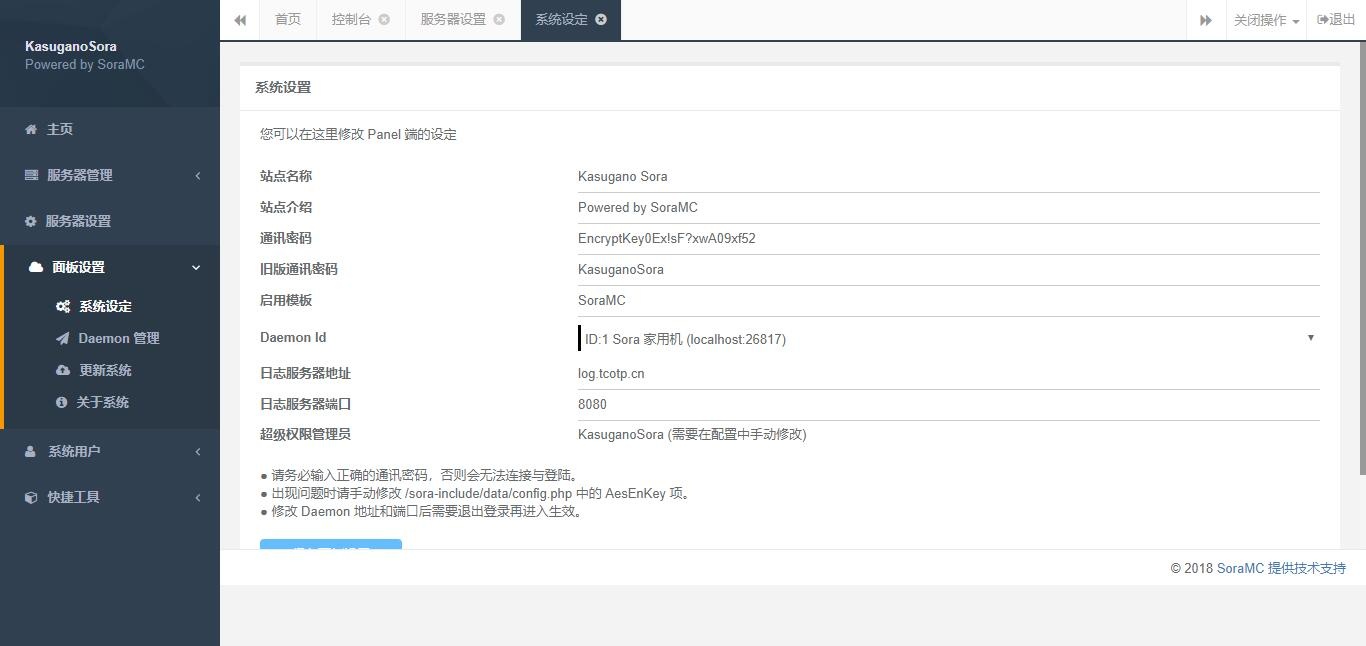Click the Daemon 管理 paper-plane icon
The image size is (1366, 646).
(x=63, y=338)
